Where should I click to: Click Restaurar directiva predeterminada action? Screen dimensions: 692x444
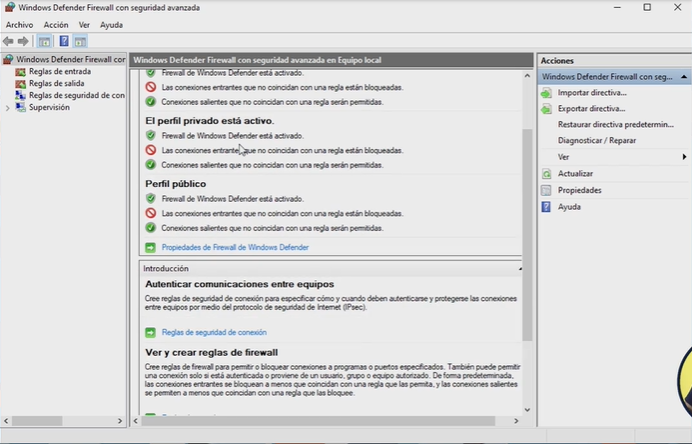pyautogui.click(x=616, y=124)
